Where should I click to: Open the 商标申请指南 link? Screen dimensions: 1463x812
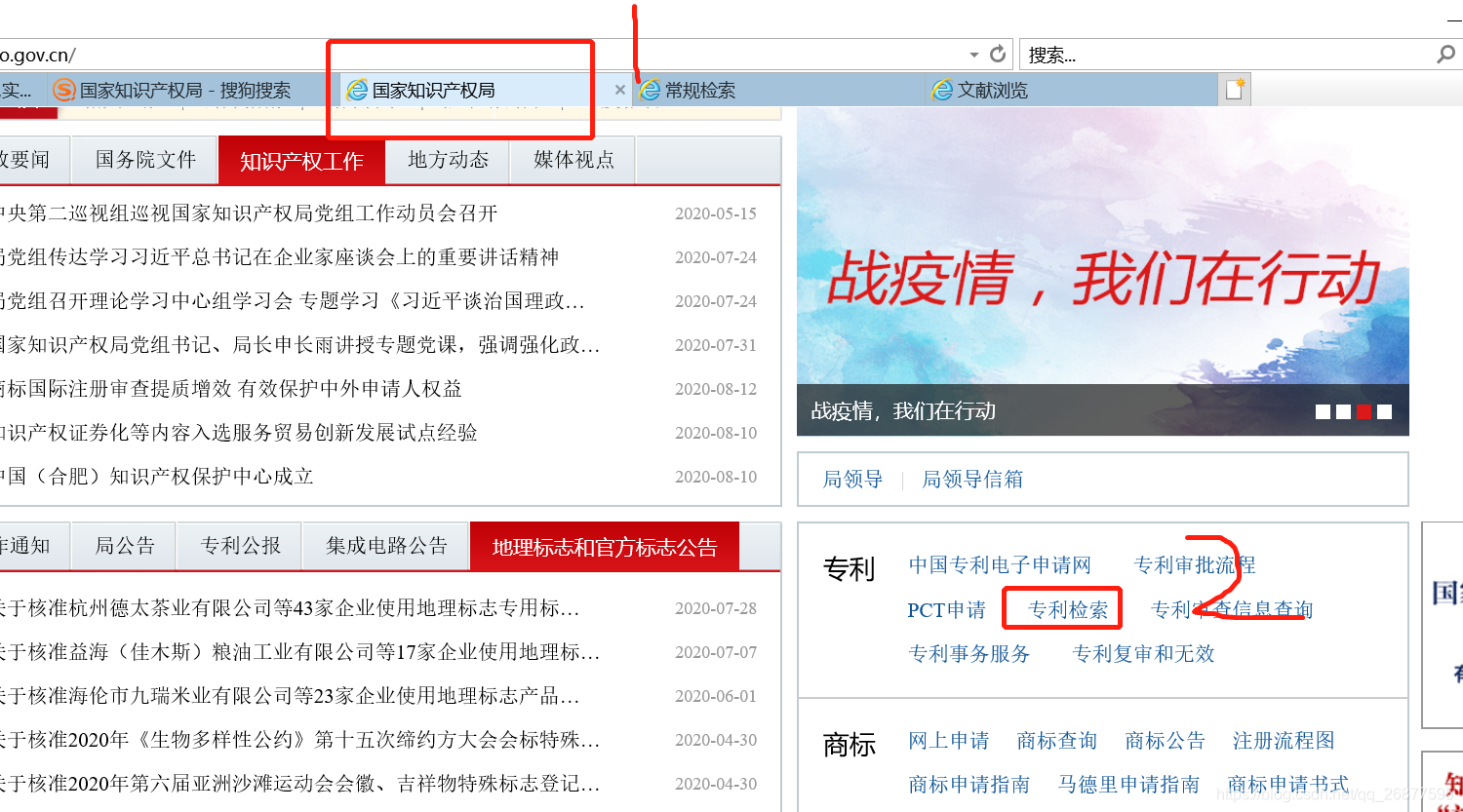point(969,785)
